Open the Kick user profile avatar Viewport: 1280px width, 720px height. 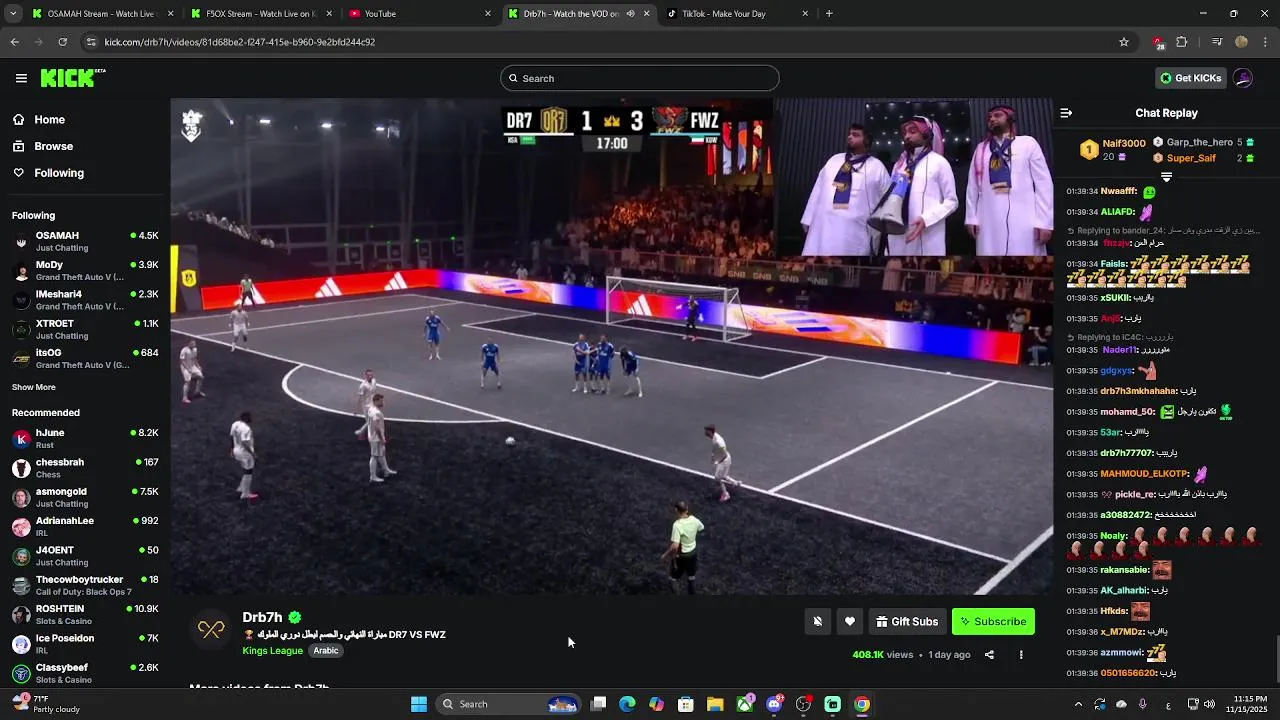click(1243, 78)
